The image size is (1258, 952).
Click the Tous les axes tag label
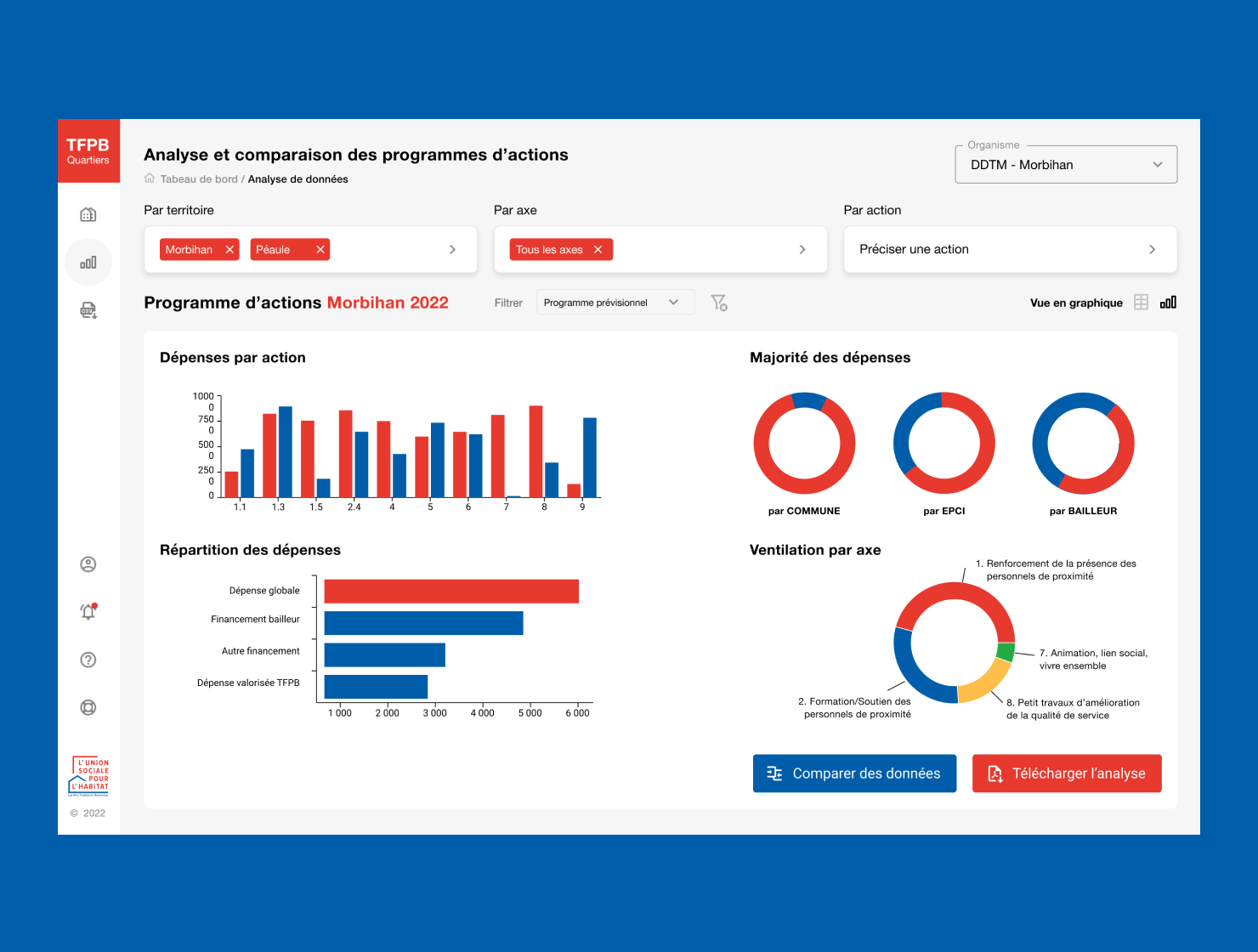(x=549, y=249)
